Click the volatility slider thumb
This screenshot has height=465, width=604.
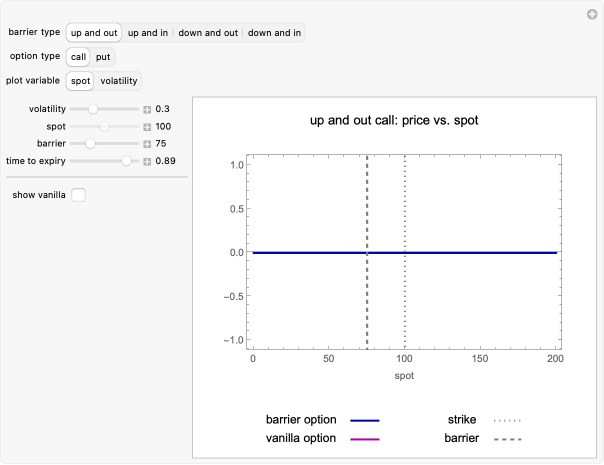coord(93,109)
